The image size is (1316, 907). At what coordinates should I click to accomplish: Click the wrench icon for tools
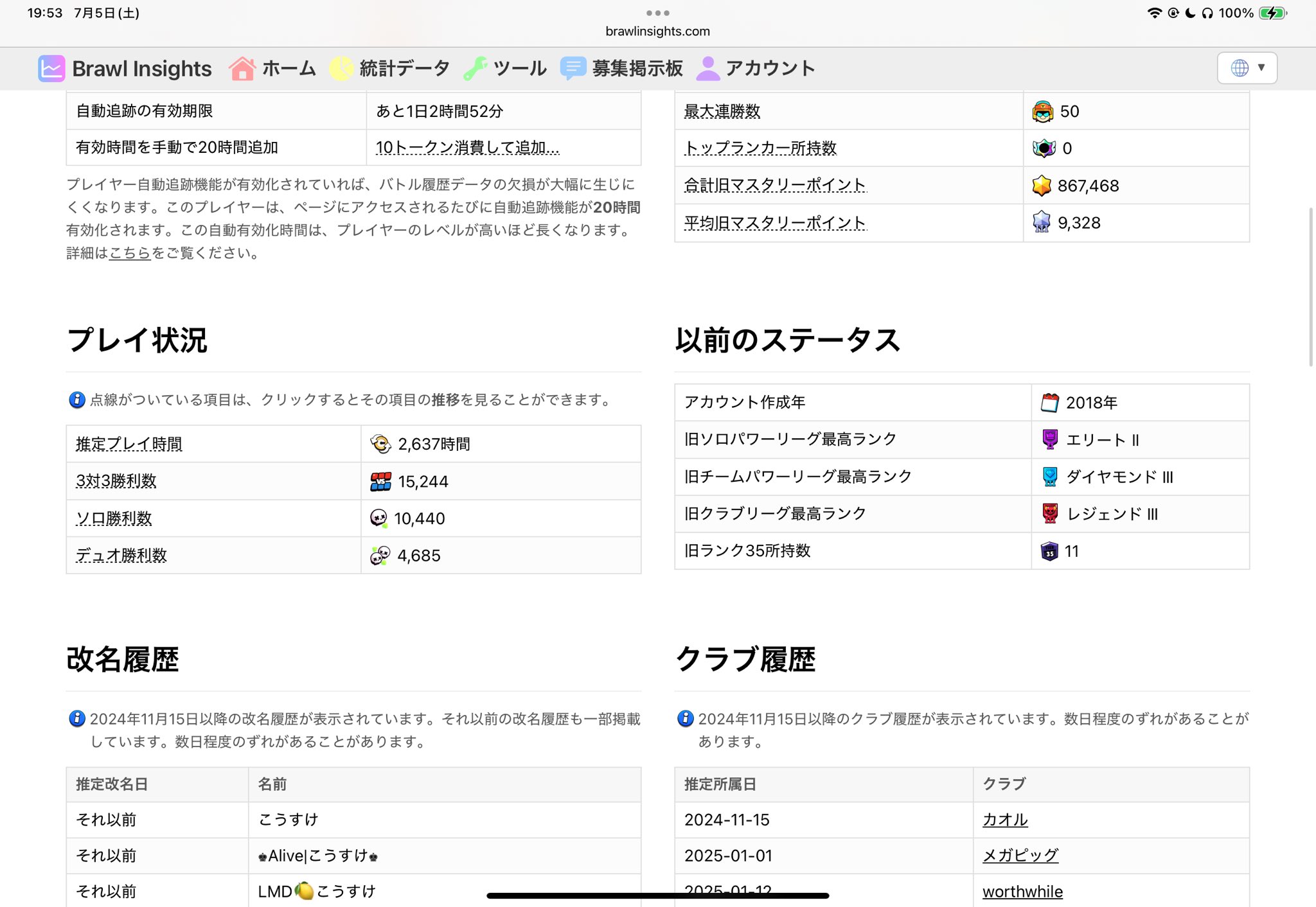(x=476, y=68)
